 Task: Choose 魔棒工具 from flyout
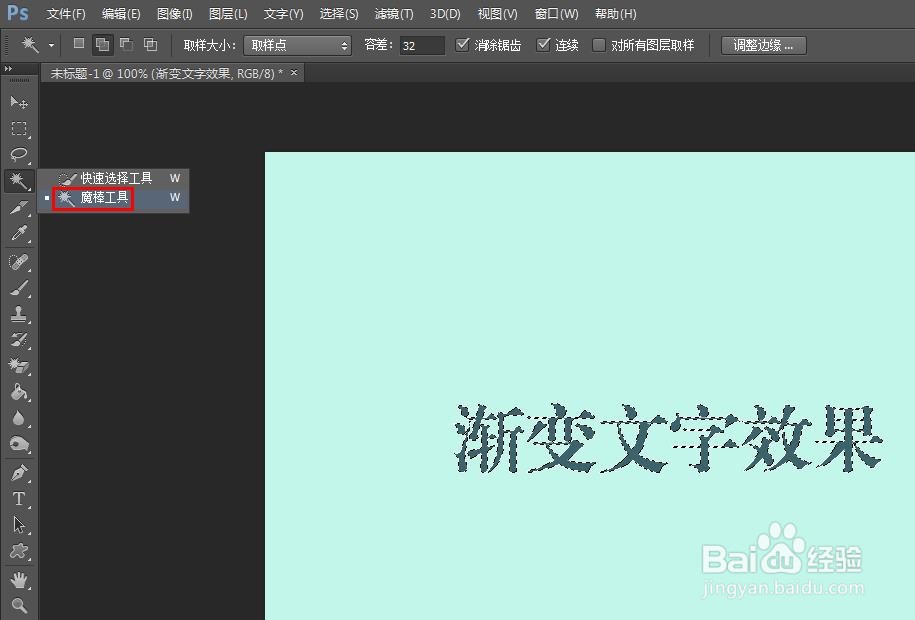[x=114, y=198]
